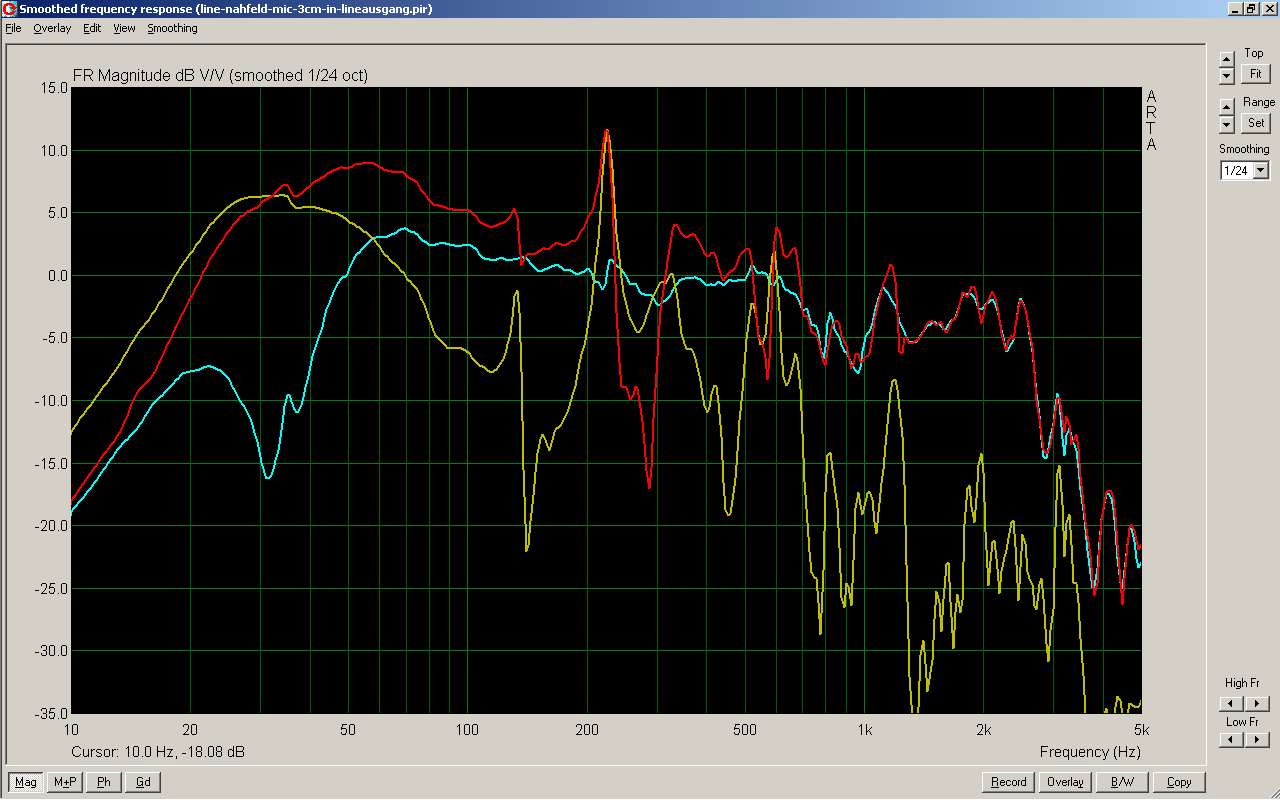Viewport: 1280px width, 800px height.
Task: Click Low Fr left arrow
Action: click(1233, 740)
